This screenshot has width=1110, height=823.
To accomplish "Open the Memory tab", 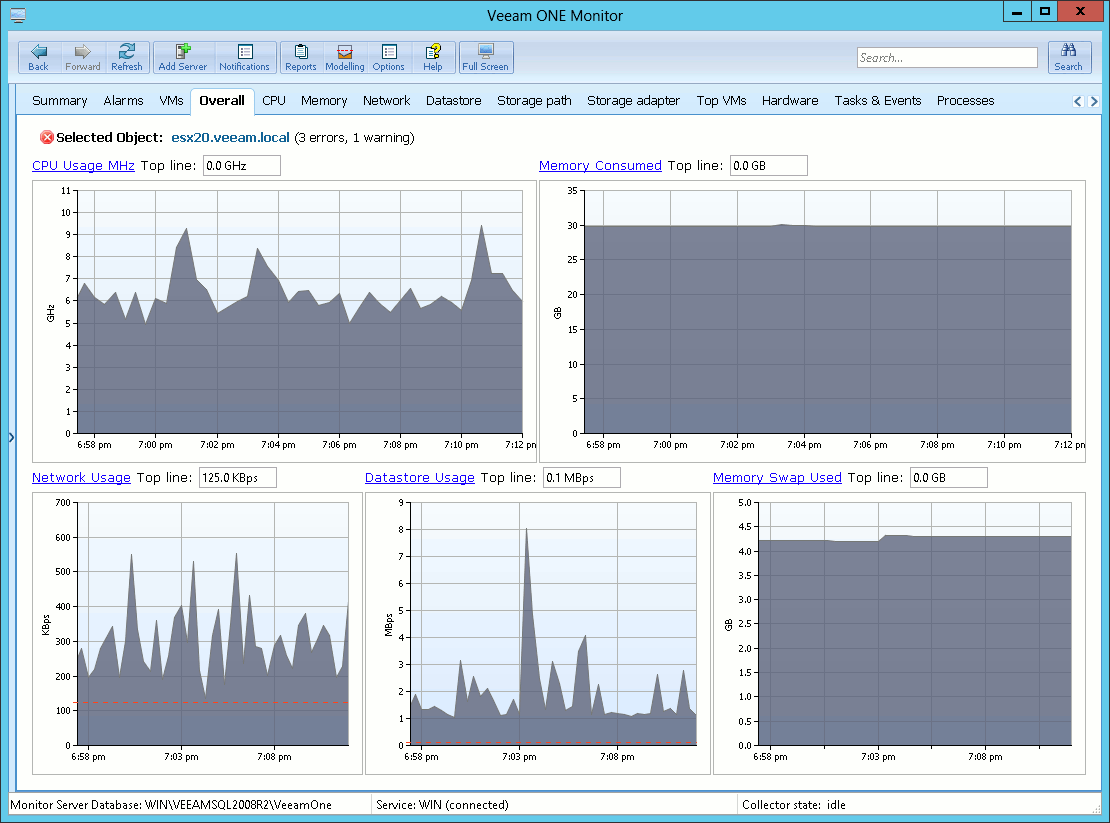I will click(x=324, y=100).
